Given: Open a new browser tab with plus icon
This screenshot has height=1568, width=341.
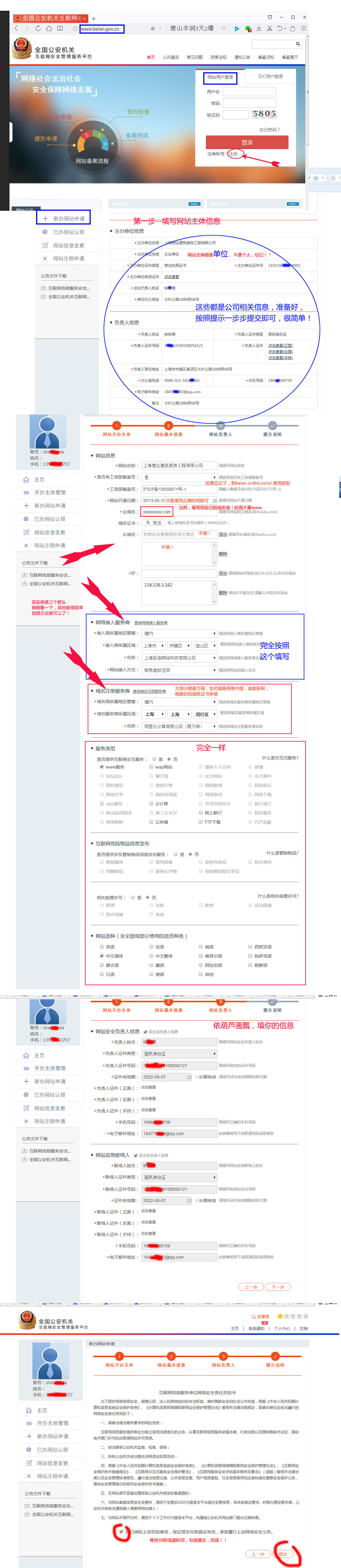Looking at the screenshot, I should [x=94, y=18].
